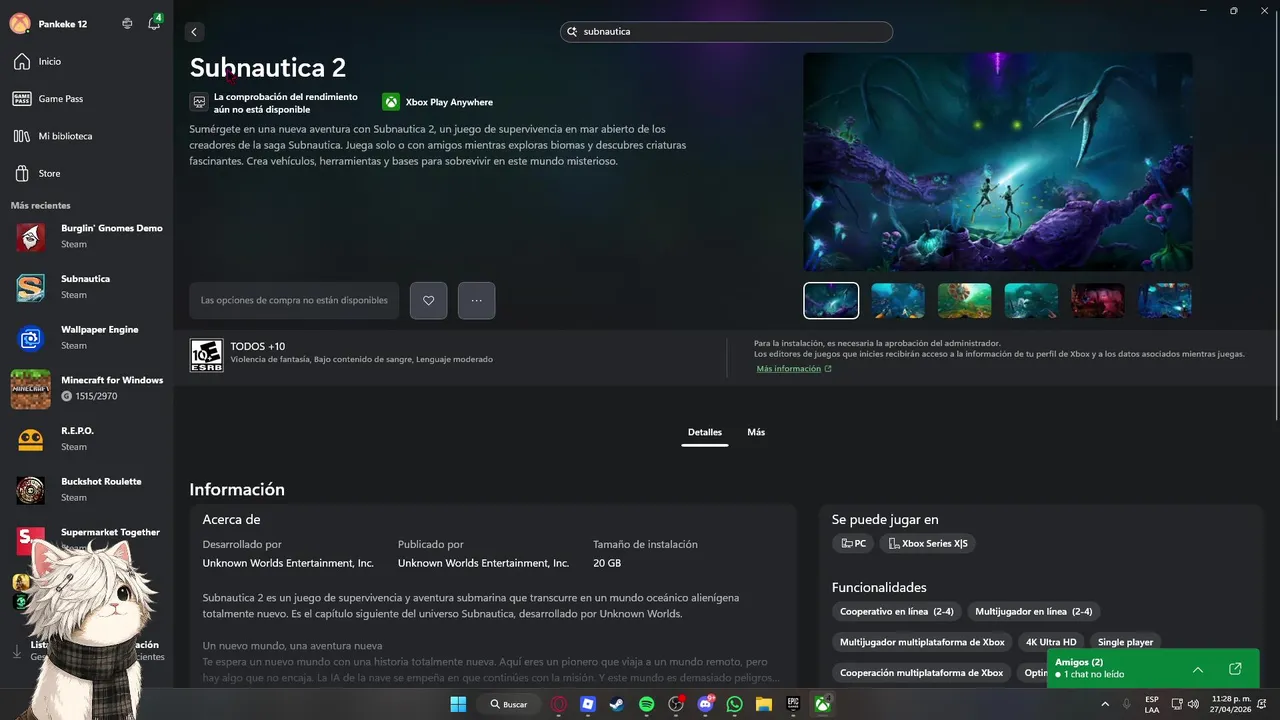This screenshot has width=1280, height=720.
Task: Click Multijugador multiplataforma de Xbox tag
Action: coord(922,642)
